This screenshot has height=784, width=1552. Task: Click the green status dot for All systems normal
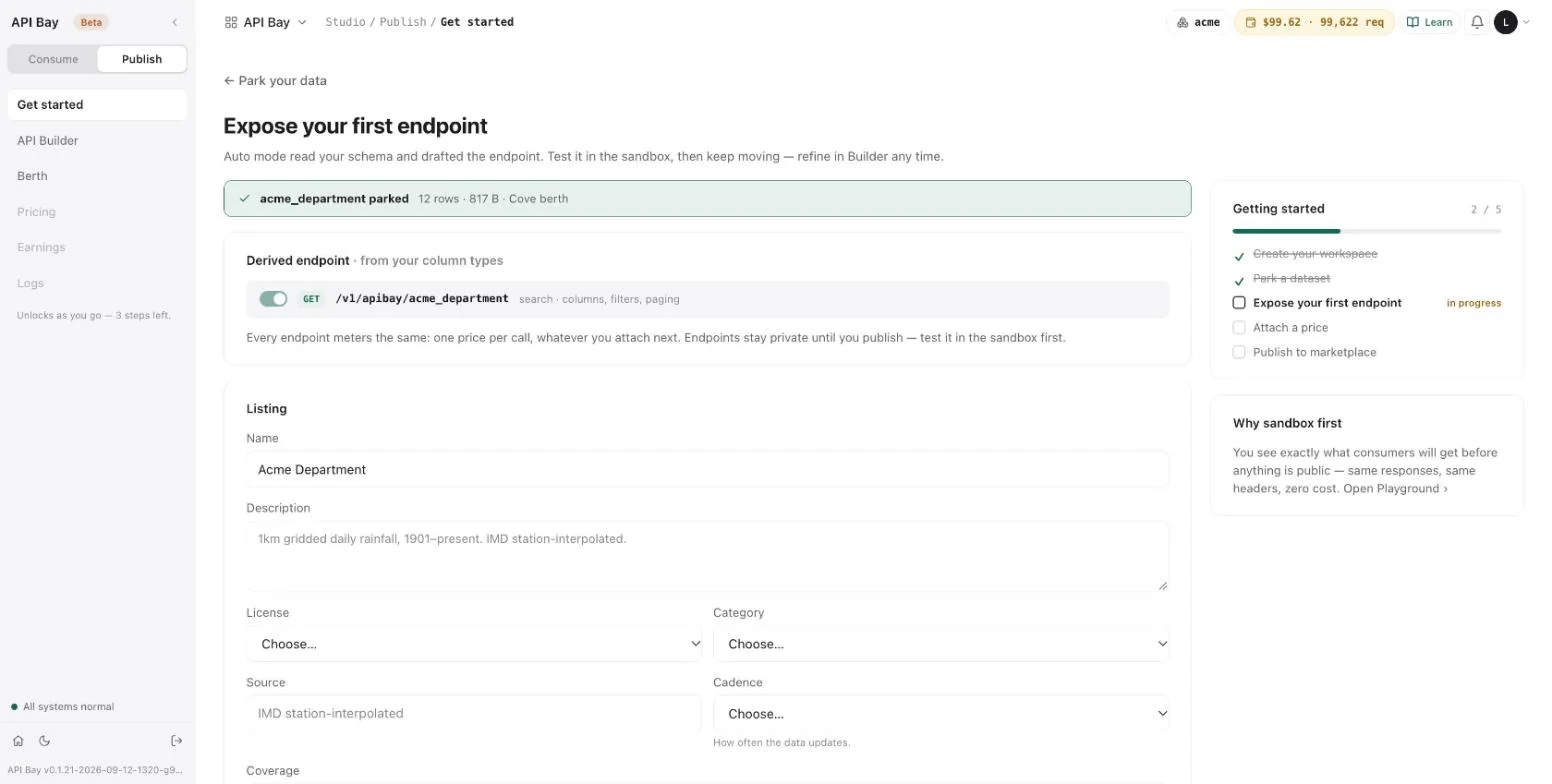pos(14,707)
